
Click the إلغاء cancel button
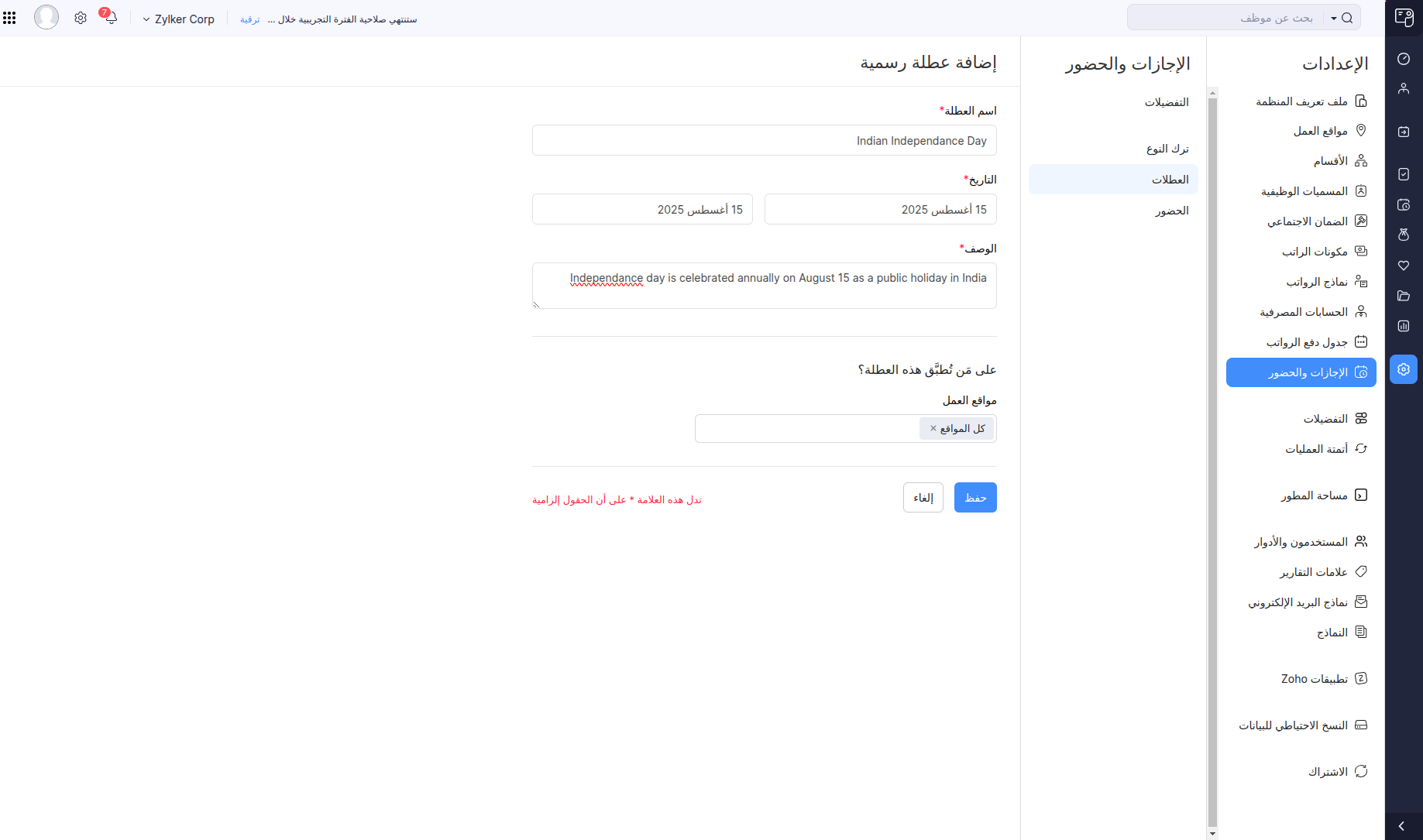923,498
